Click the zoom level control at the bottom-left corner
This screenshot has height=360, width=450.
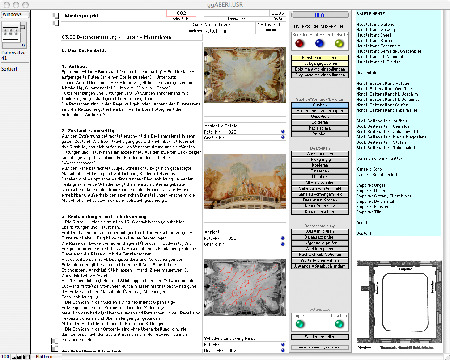[5, 357]
